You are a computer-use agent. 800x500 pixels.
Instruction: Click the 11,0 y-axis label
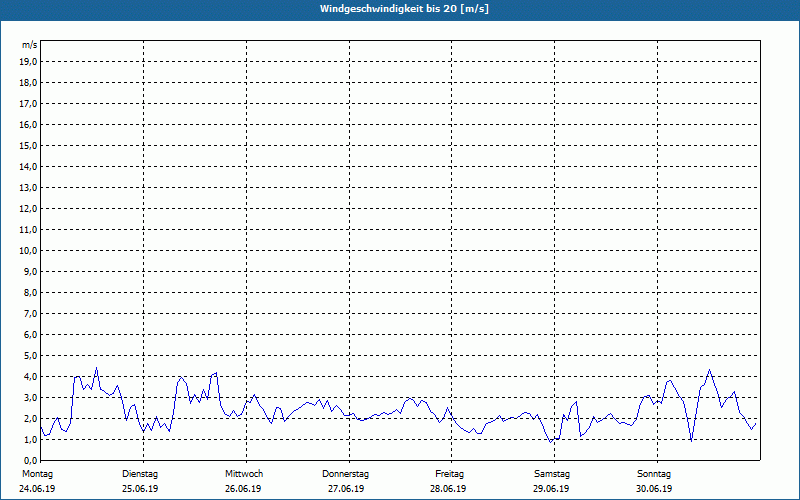pyautogui.click(x=28, y=230)
